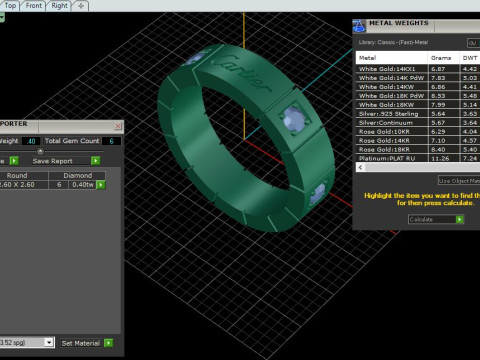Switch to the Right viewport tab

pyautogui.click(x=59, y=5)
